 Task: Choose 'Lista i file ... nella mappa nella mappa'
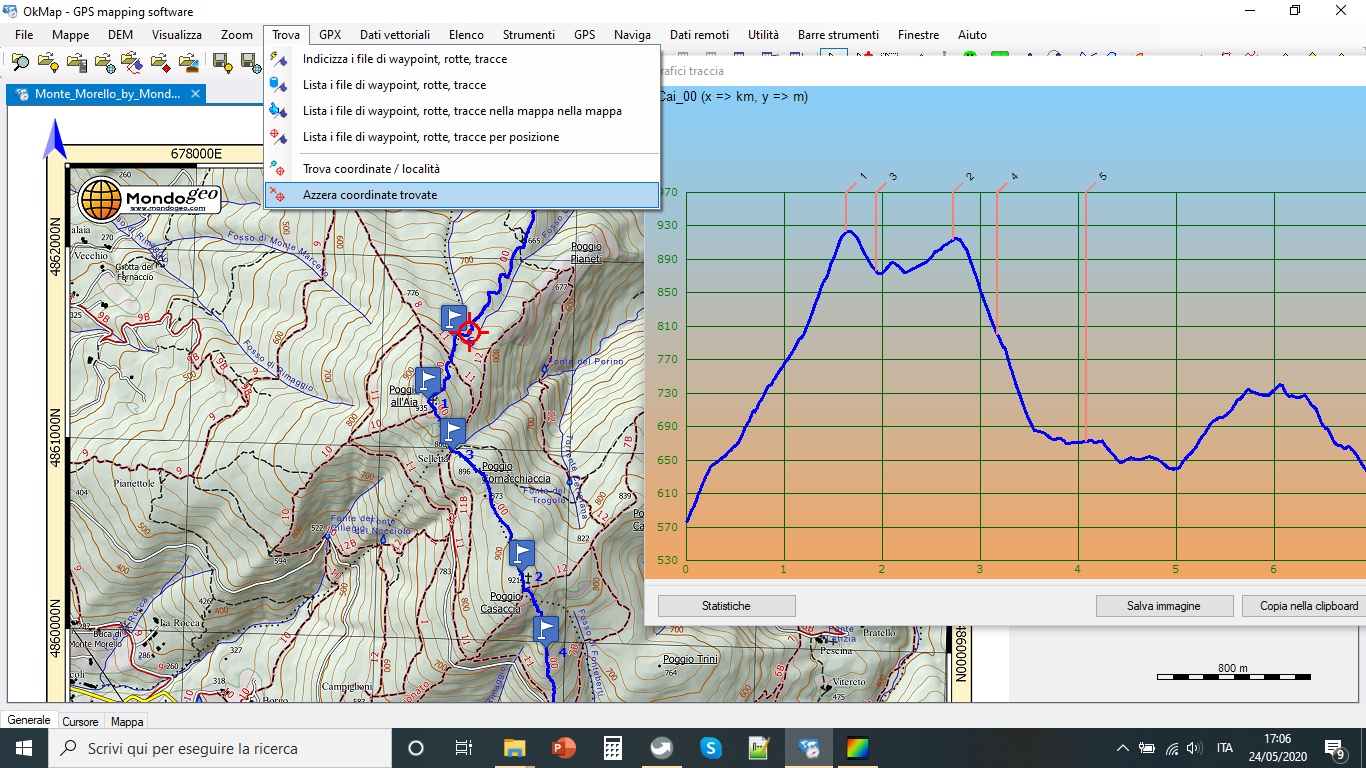tap(462, 111)
